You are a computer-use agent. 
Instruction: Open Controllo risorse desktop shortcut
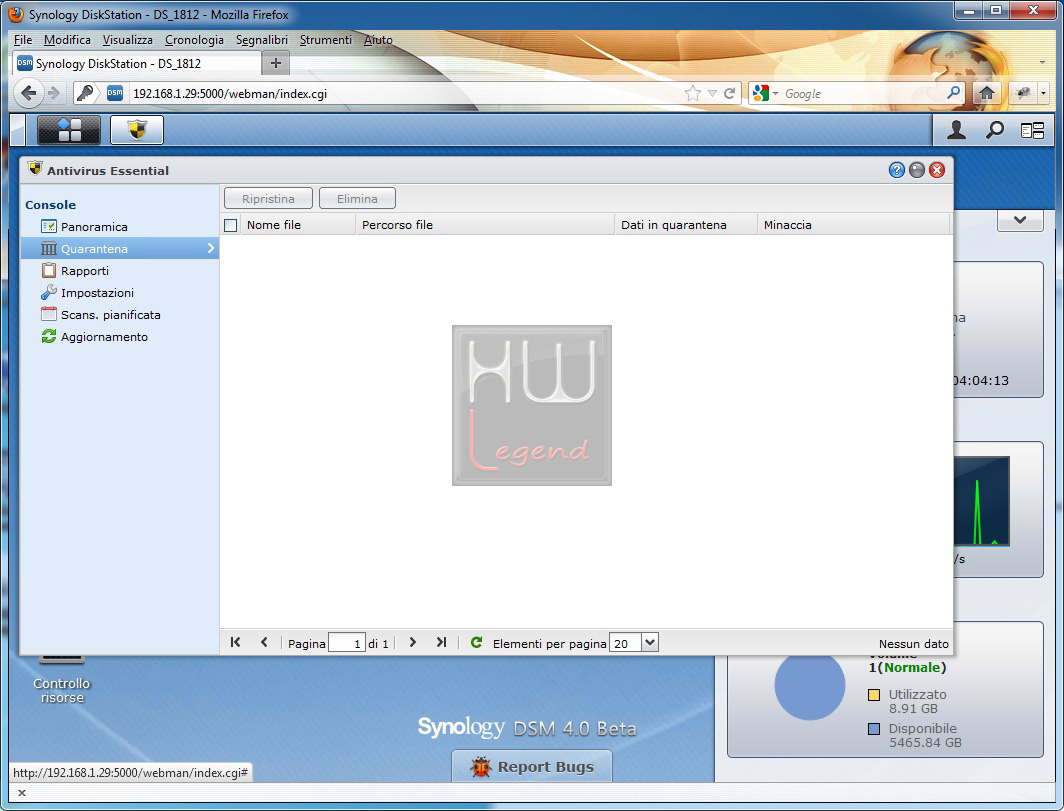click(62, 679)
